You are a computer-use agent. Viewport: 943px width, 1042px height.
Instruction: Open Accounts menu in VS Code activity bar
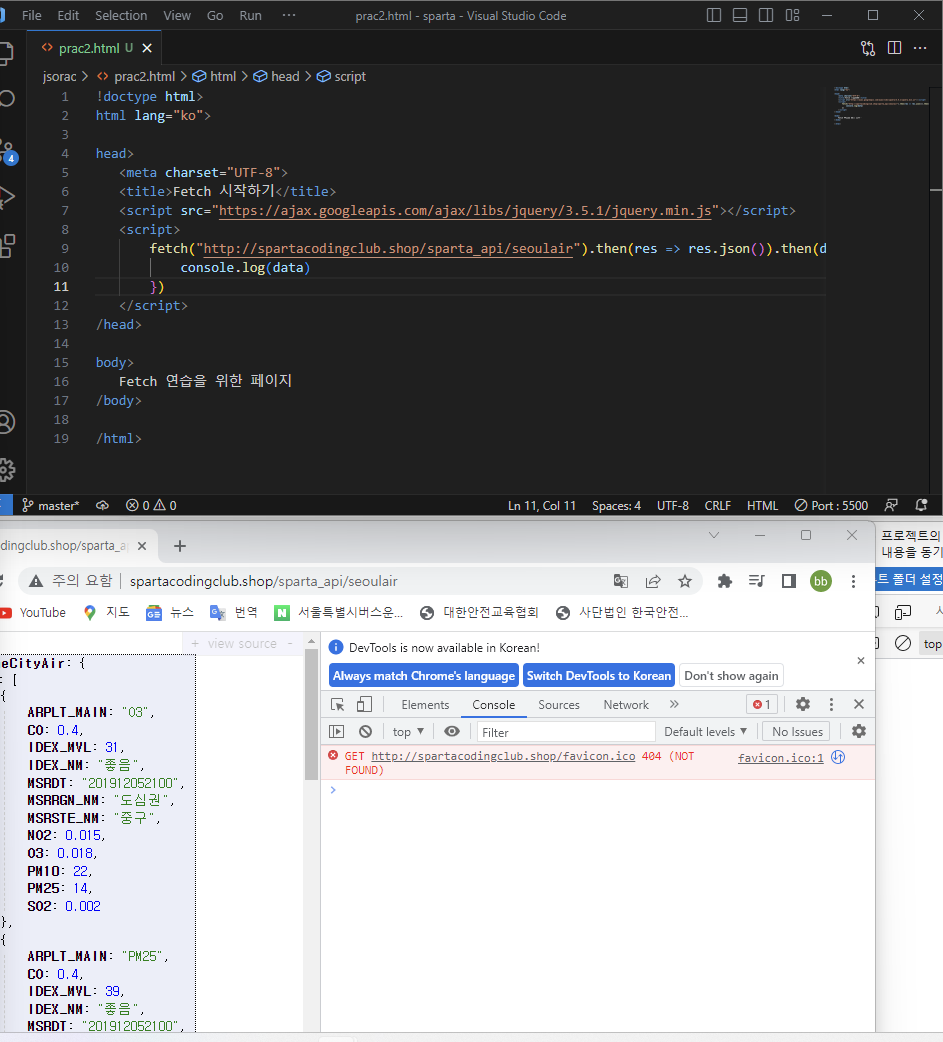7,422
